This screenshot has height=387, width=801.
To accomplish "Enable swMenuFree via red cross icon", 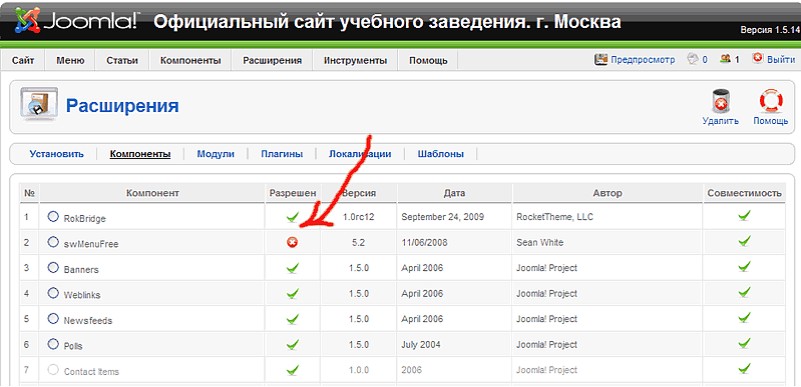I will 292,243.
